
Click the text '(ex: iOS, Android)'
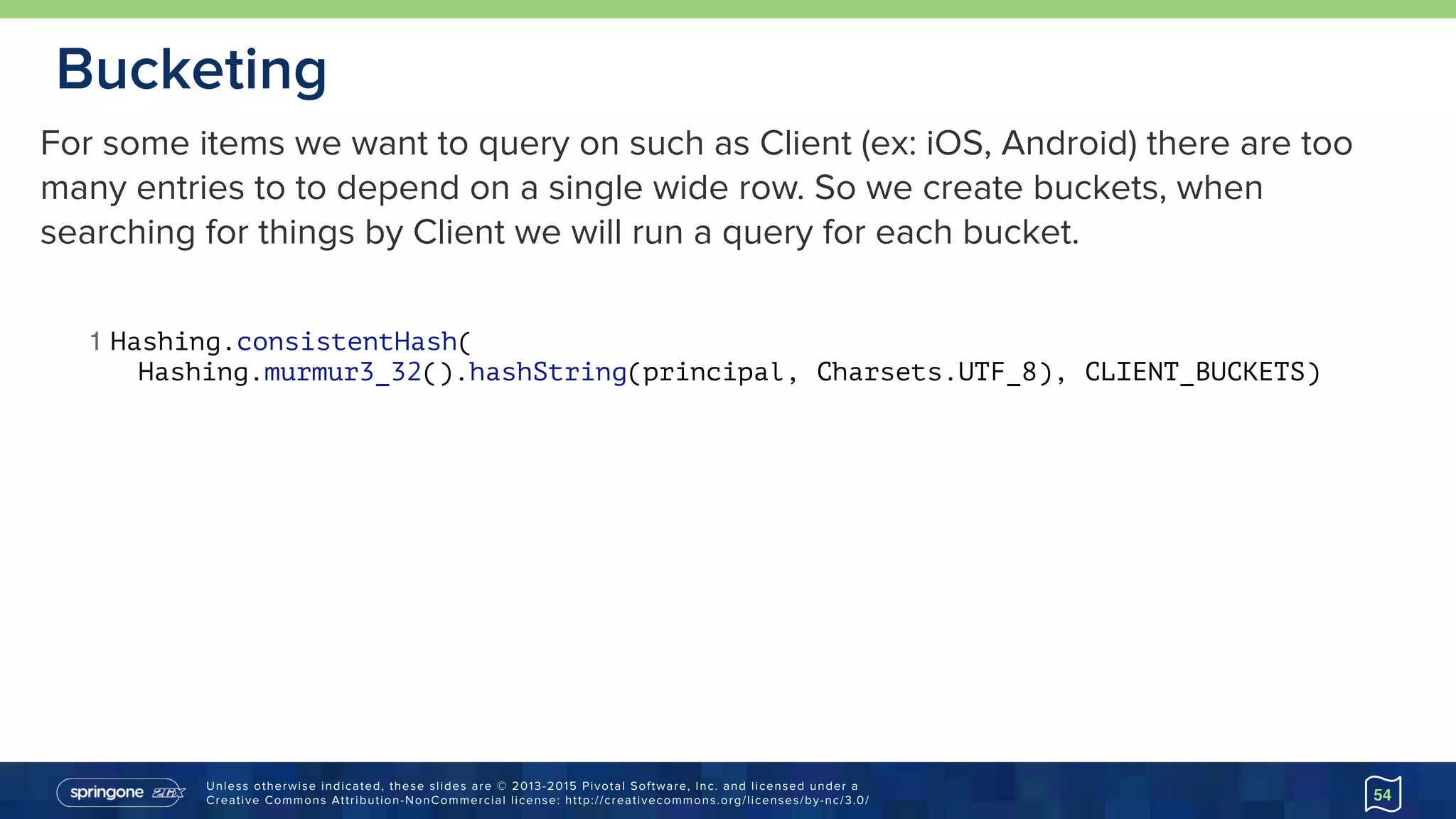pos(999,144)
